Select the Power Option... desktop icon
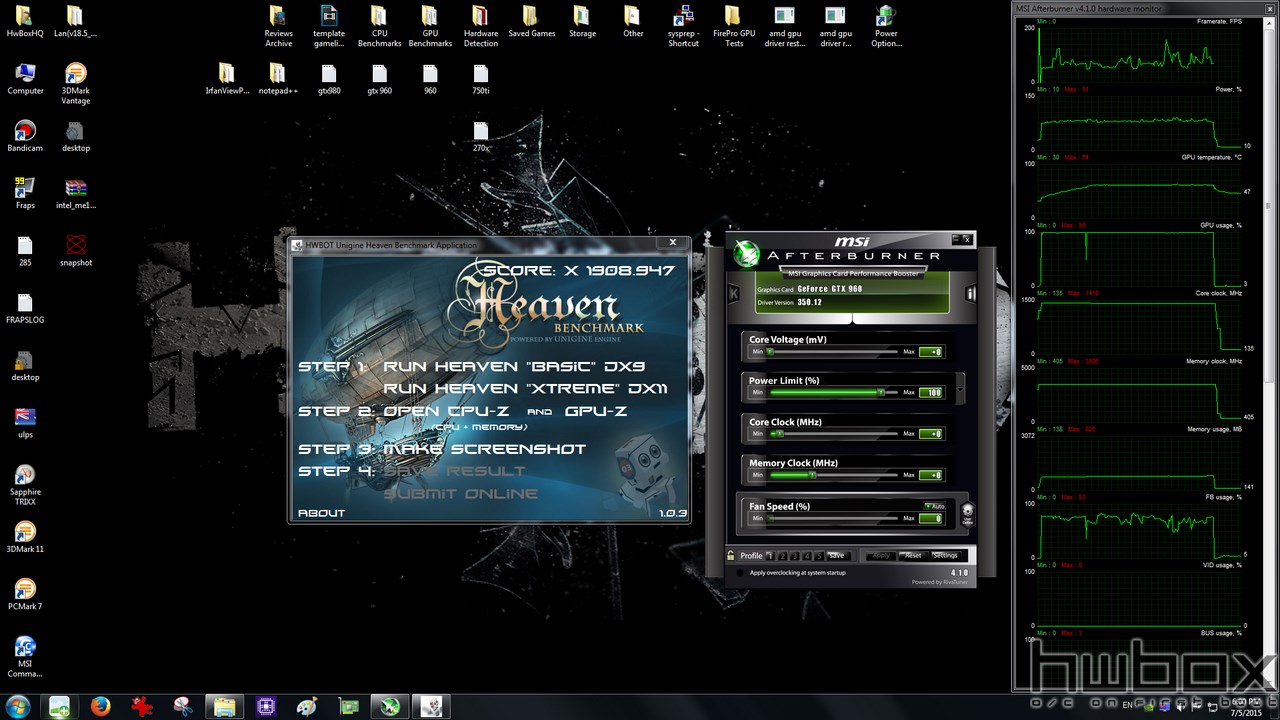1280x720 pixels. [x=885, y=26]
